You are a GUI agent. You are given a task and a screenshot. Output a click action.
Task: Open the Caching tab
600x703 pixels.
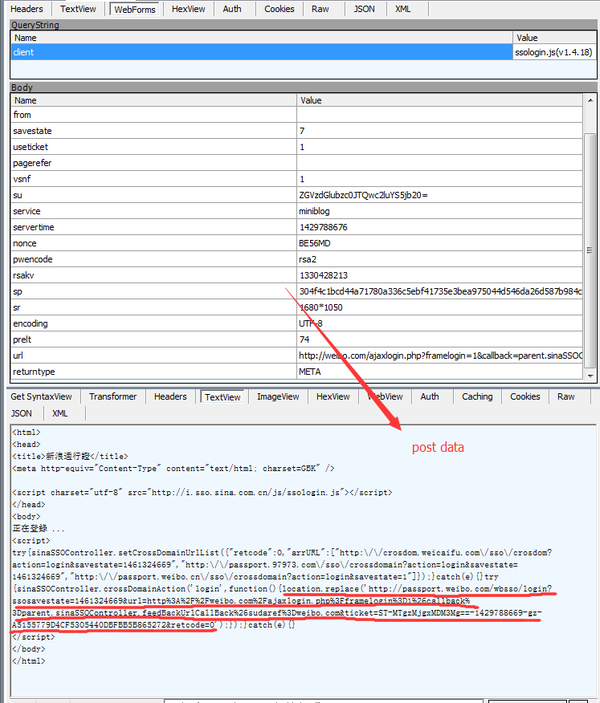coord(477,396)
